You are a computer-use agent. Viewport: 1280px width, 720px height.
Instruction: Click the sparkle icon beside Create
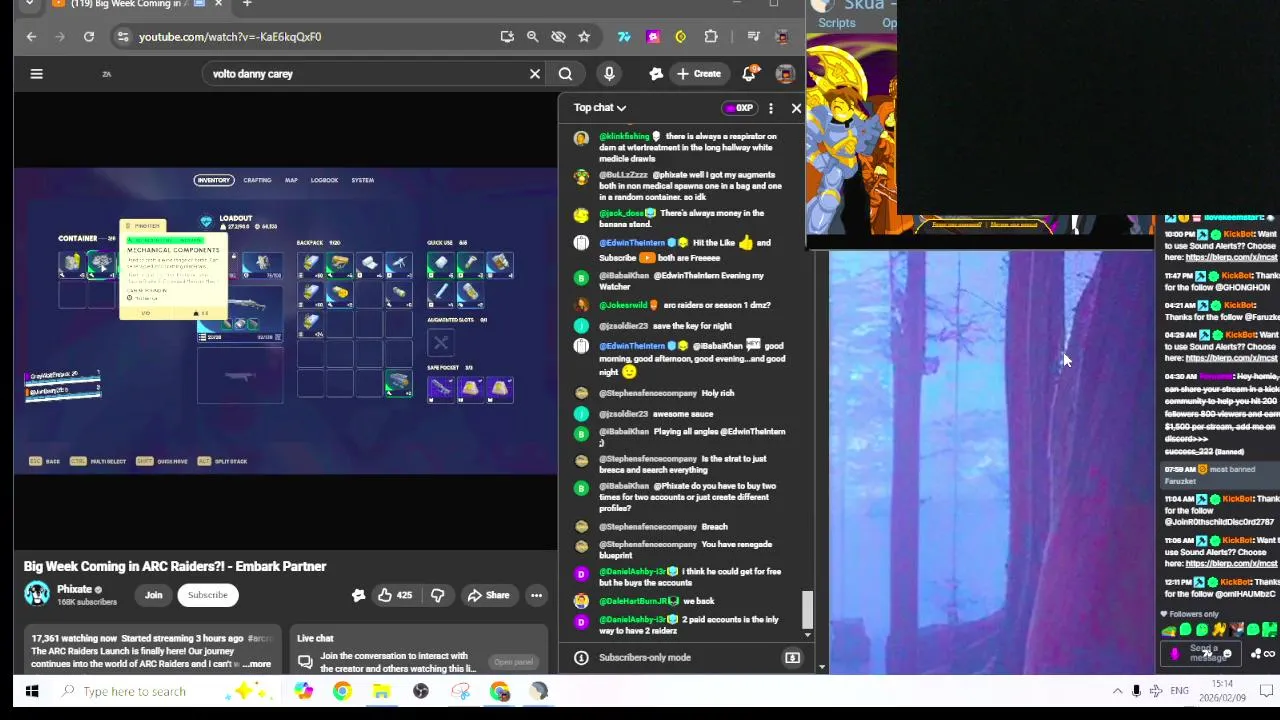click(656, 73)
